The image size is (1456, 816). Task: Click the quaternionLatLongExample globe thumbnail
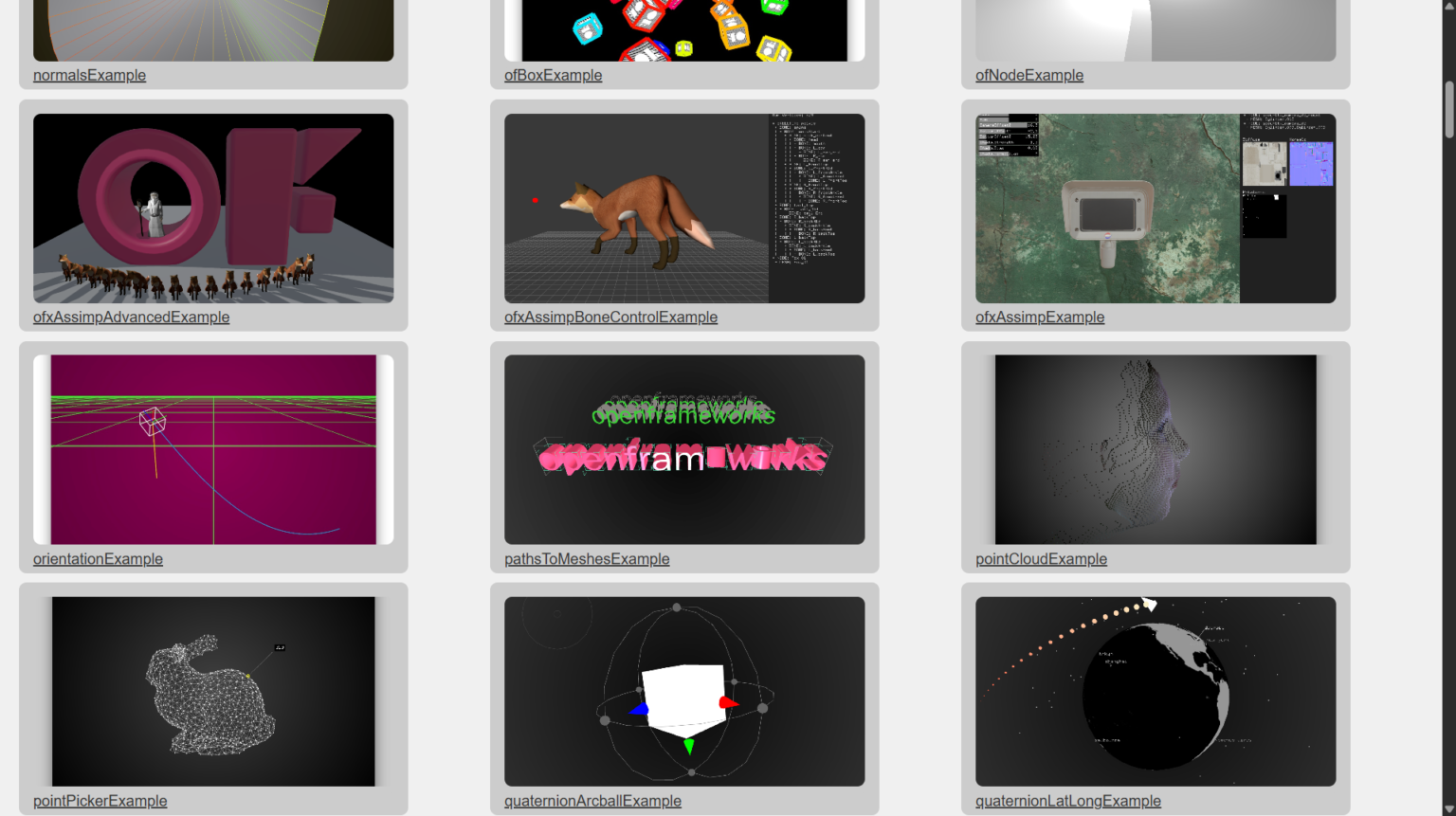point(1156,691)
